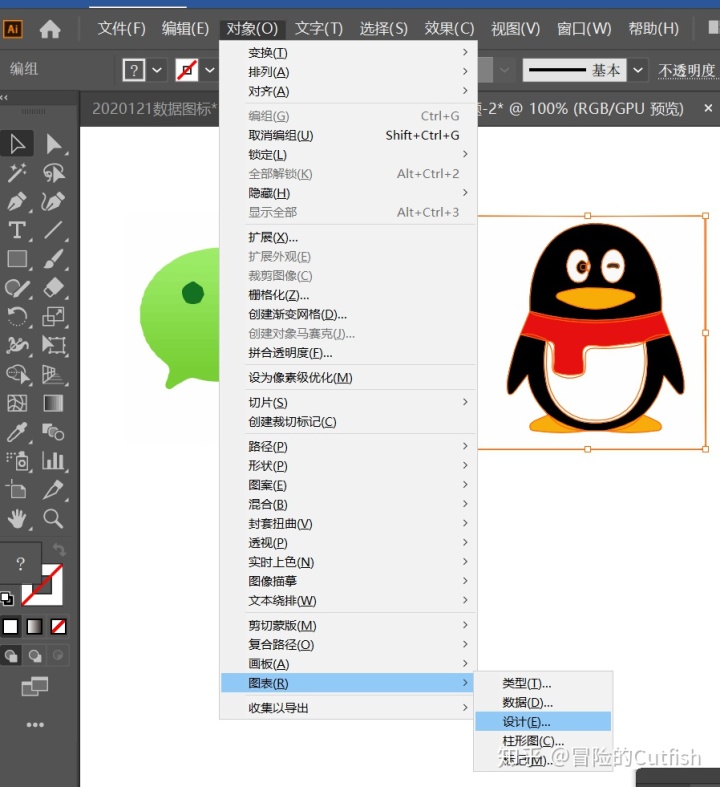Swap fill and stroke colors
Viewport: 720px width, 787px height.
[x=59, y=550]
